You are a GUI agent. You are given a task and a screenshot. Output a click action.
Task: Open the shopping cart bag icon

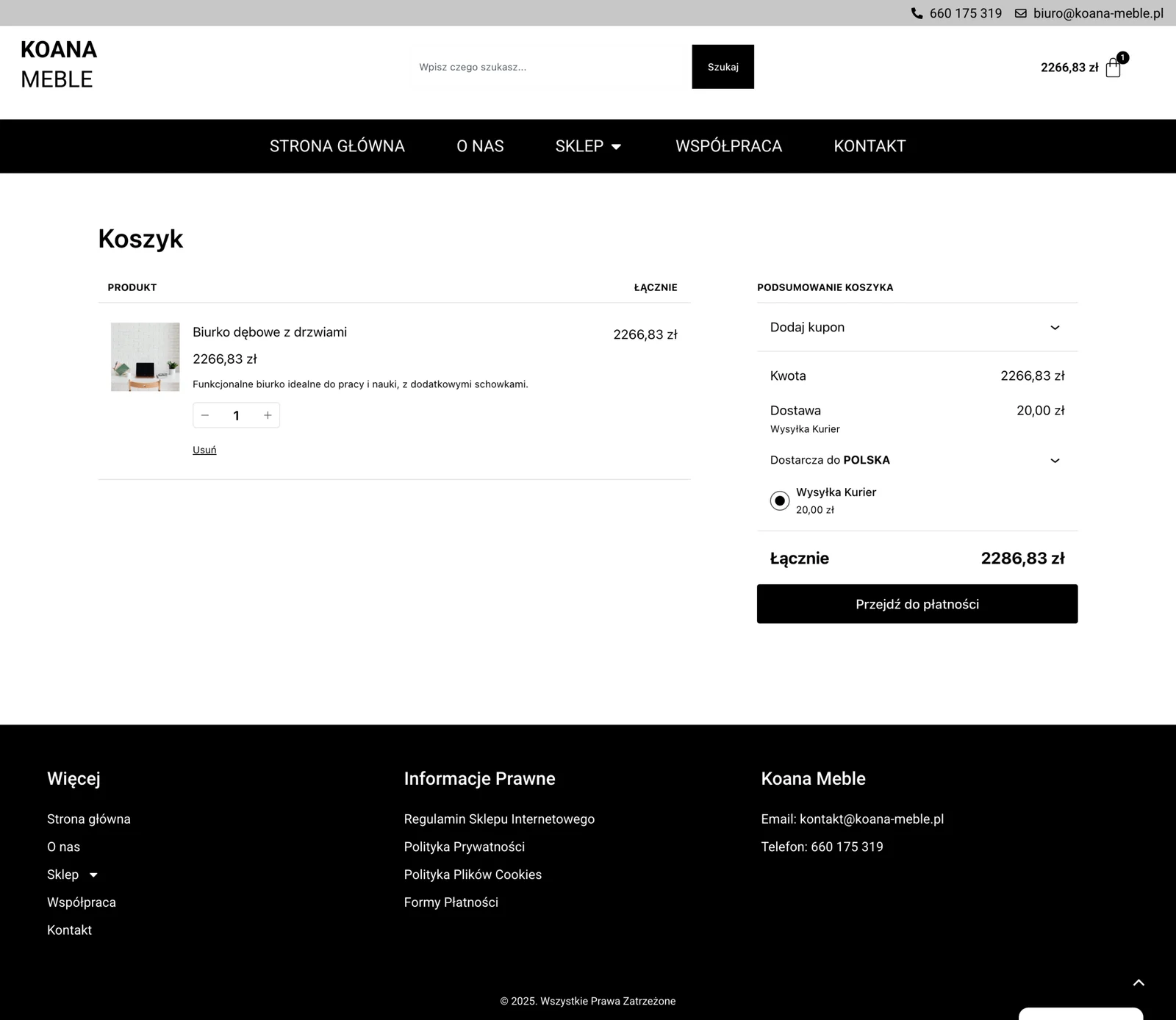point(1113,68)
